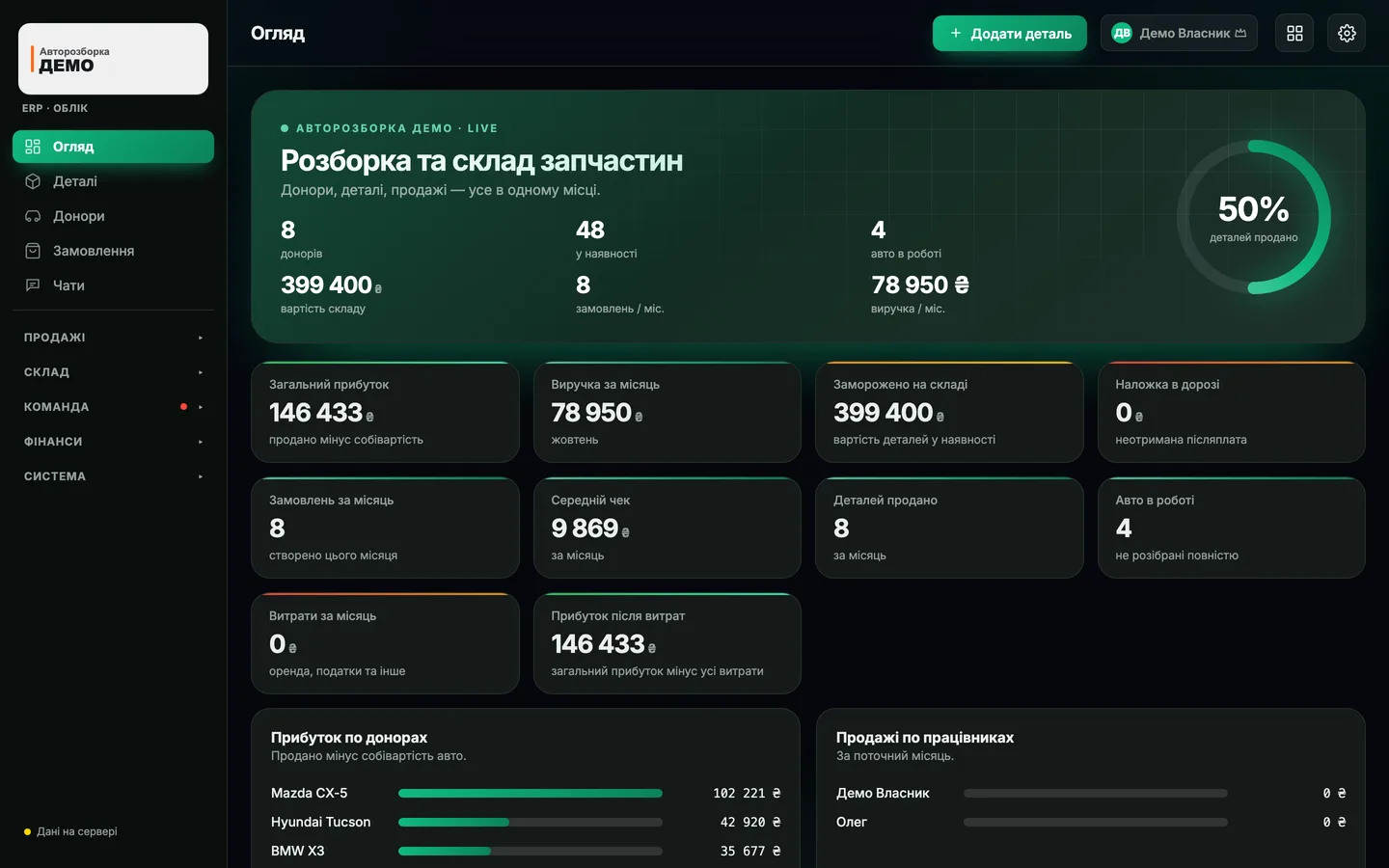This screenshot has width=1389, height=868.
Task: Click the Mazda CX-5 profit bar
Action: (x=531, y=793)
